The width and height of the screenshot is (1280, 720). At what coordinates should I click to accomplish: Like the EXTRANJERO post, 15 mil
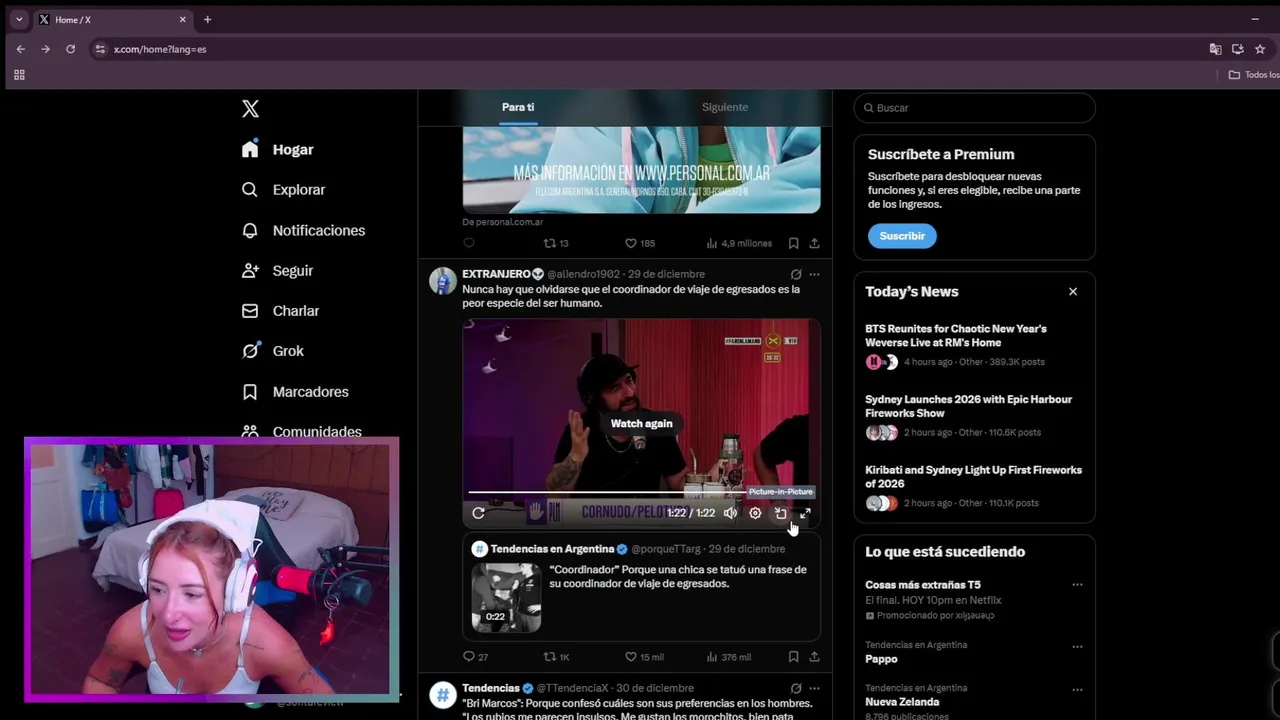[x=644, y=657]
